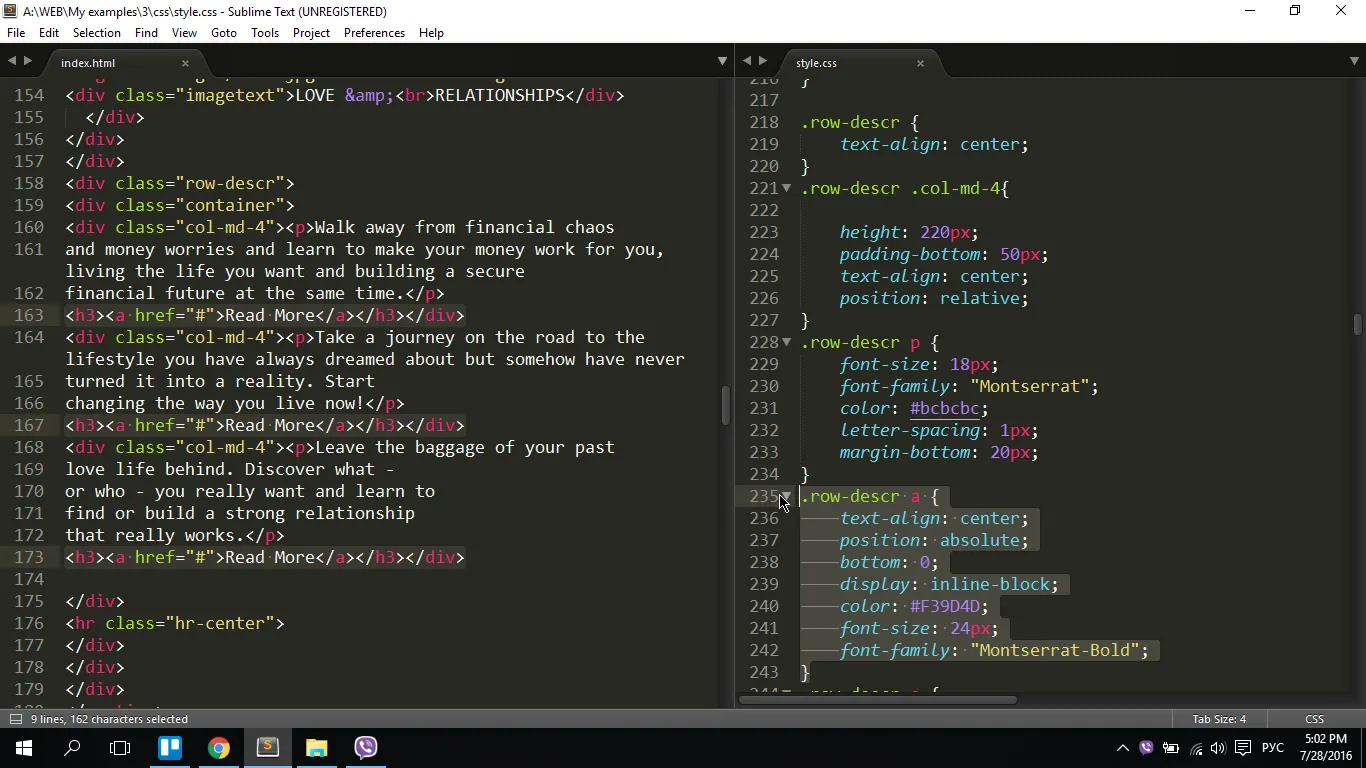This screenshot has width=1366, height=768.
Task: Open the volume control in tray
Action: 1218,748
